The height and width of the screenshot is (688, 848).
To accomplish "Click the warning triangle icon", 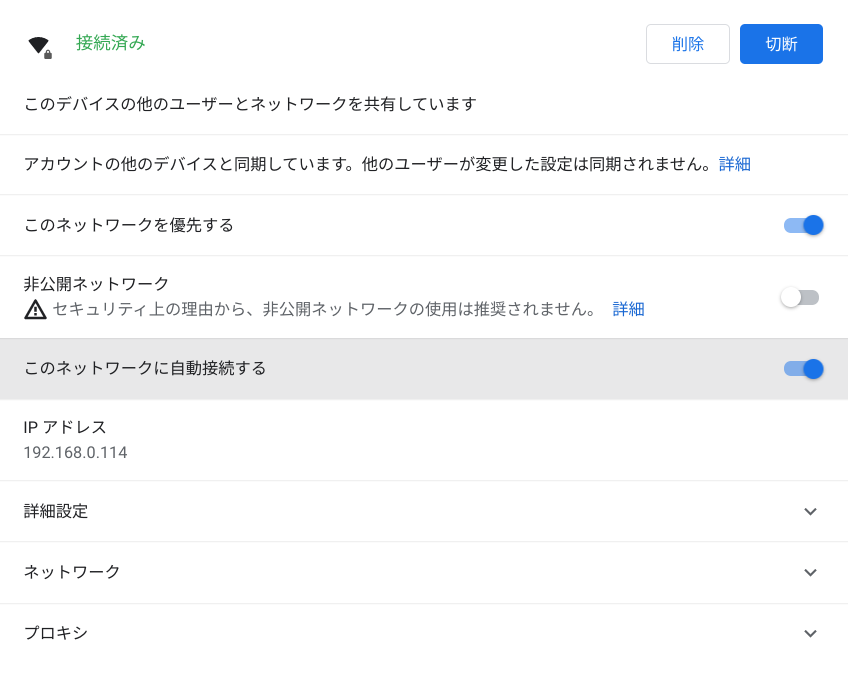I will [x=35, y=309].
